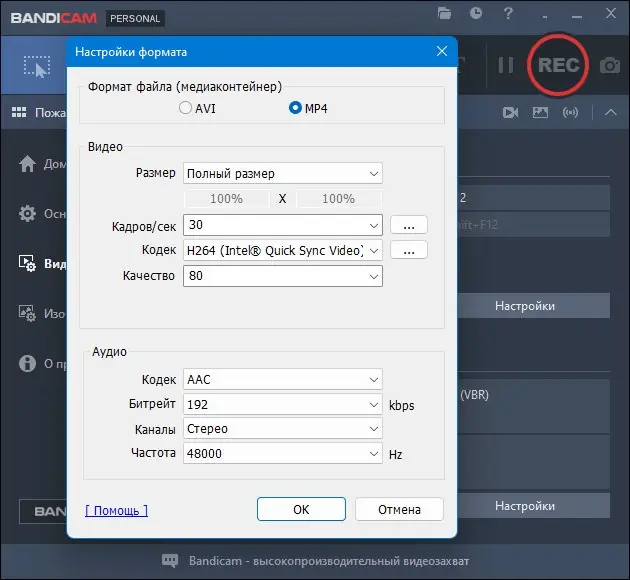Go to the home tab house icon
This screenshot has height=580, width=630.
click(x=27, y=163)
